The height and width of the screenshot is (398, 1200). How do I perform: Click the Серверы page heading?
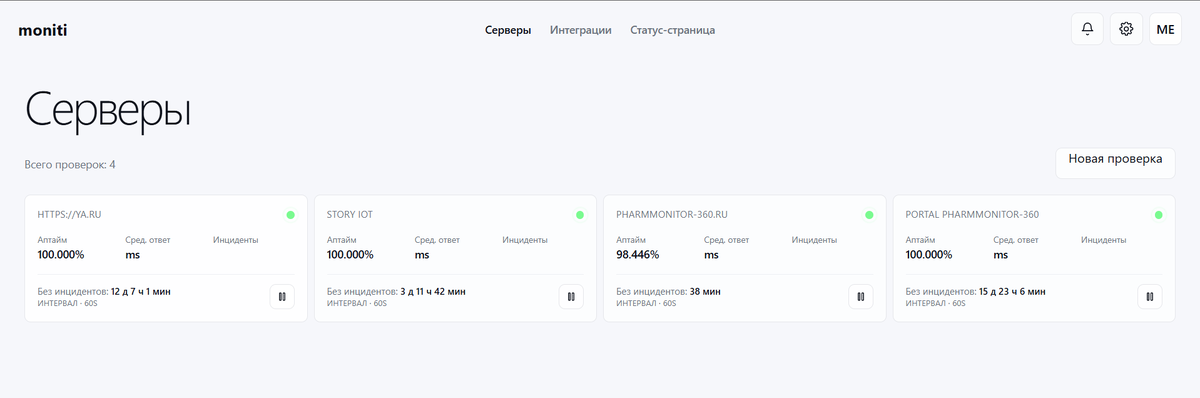108,109
